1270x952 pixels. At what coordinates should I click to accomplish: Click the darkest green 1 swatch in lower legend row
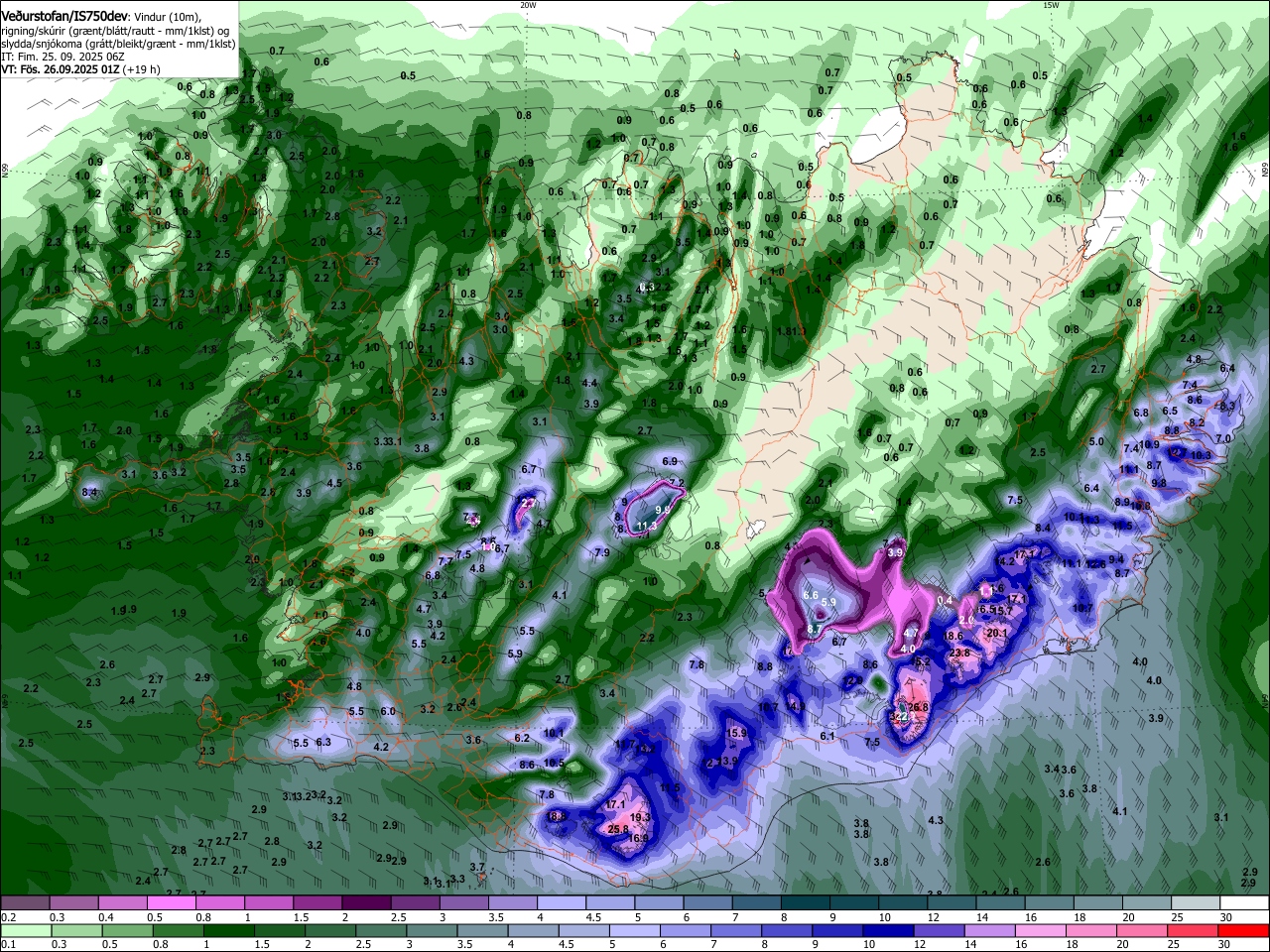(x=228, y=930)
